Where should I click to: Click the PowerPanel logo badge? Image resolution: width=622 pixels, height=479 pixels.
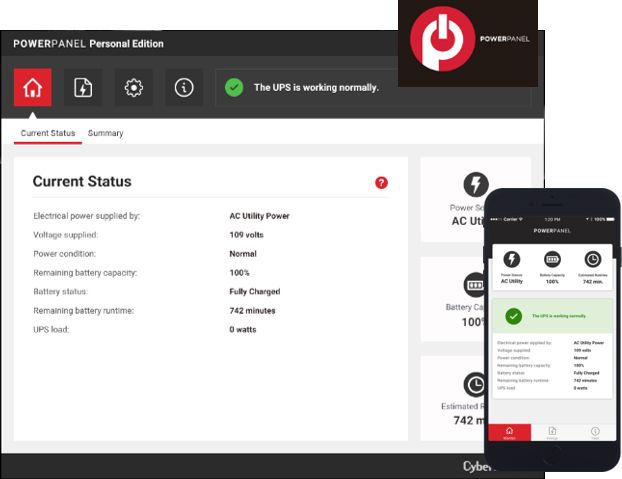click(468, 42)
